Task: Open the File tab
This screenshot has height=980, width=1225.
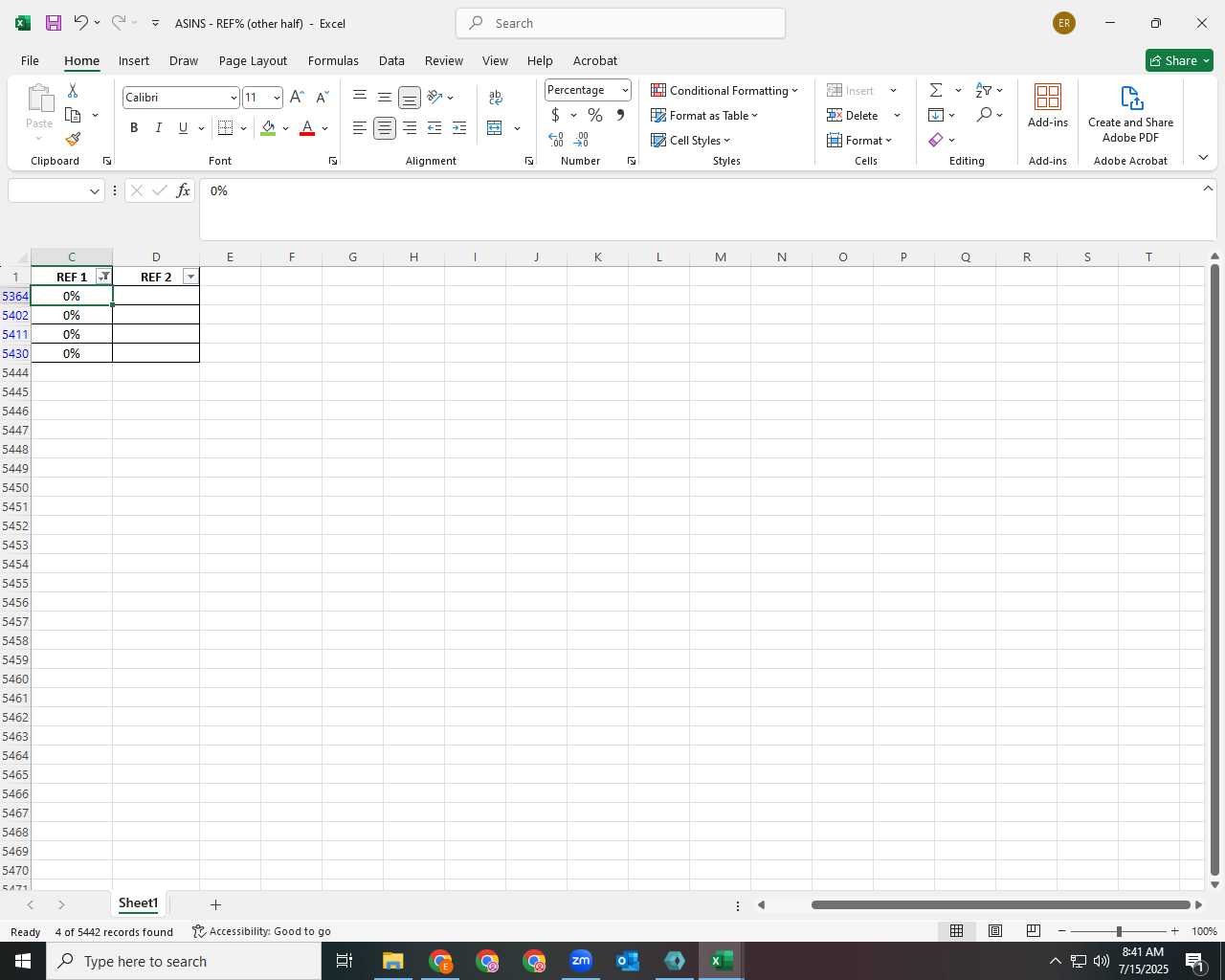Action: 30,60
